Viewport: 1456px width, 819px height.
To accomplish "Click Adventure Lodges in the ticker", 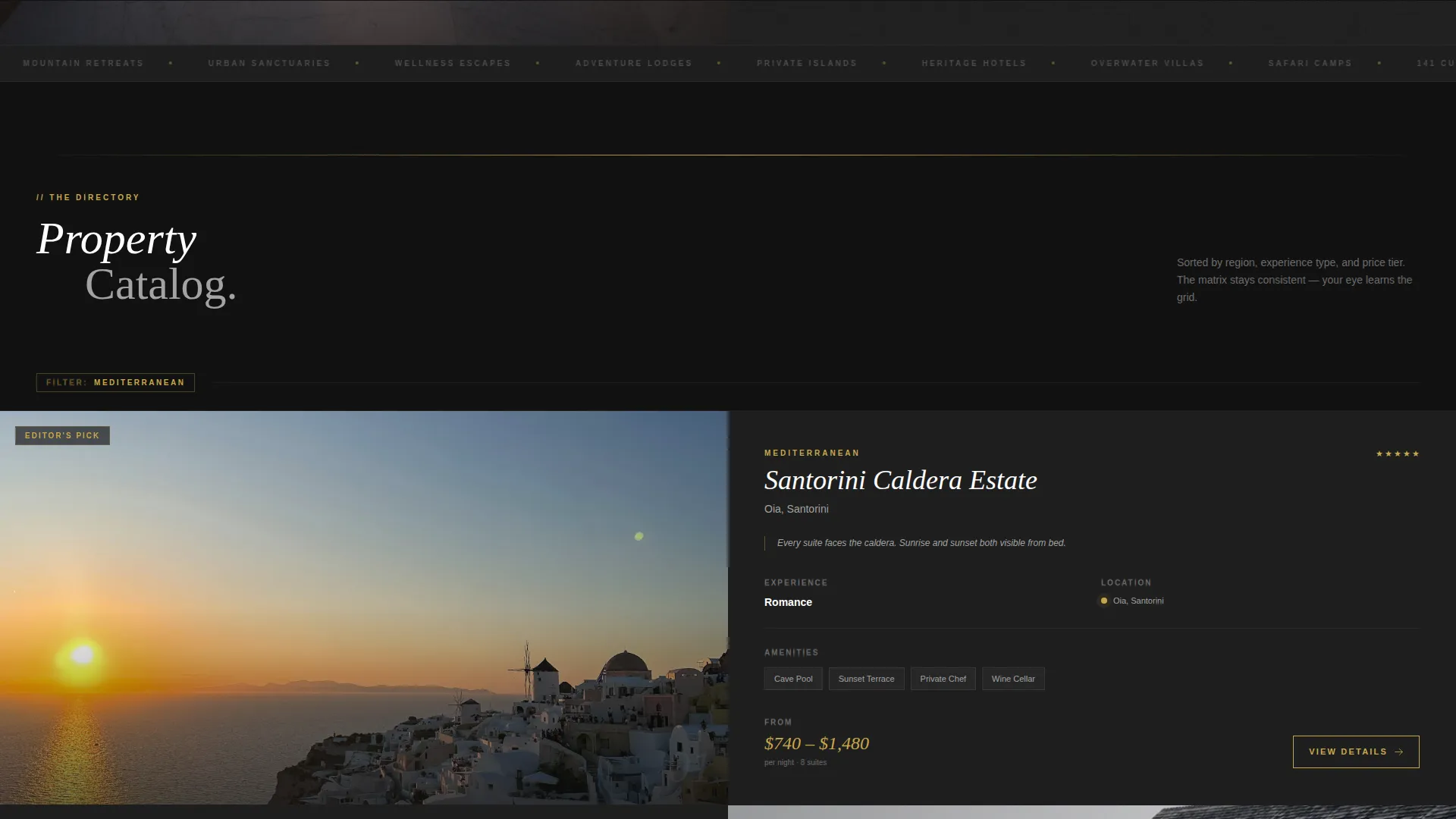I will pyautogui.click(x=634, y=63).
